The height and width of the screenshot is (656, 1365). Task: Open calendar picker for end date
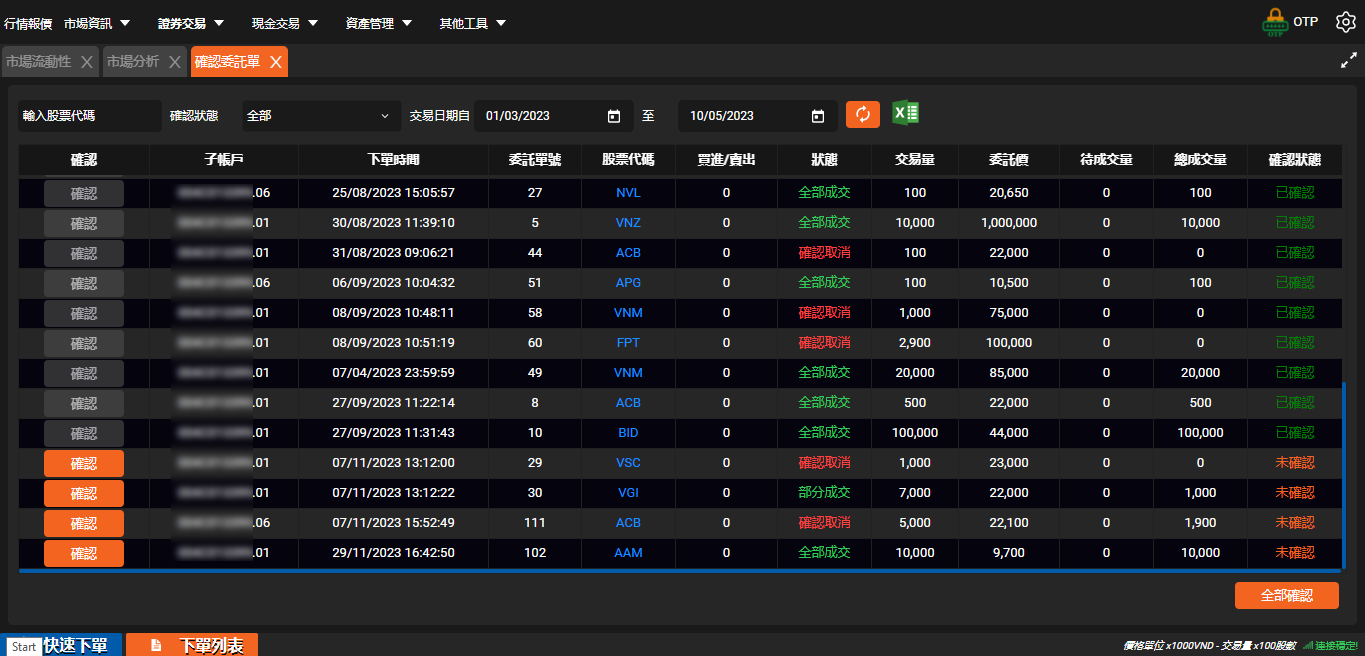818,116
